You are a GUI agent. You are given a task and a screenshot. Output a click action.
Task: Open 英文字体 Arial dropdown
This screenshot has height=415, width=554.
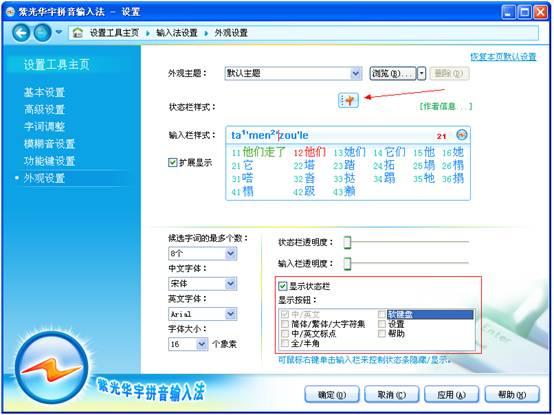click(x=202, y=314)
